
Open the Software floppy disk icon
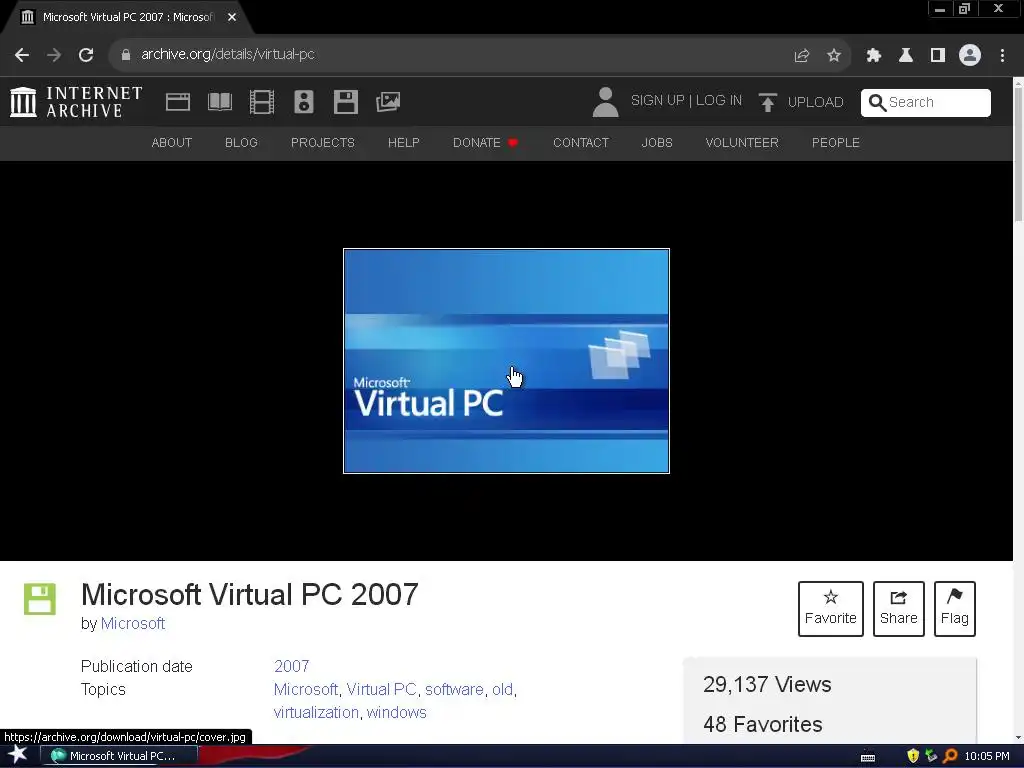point(345,102)
